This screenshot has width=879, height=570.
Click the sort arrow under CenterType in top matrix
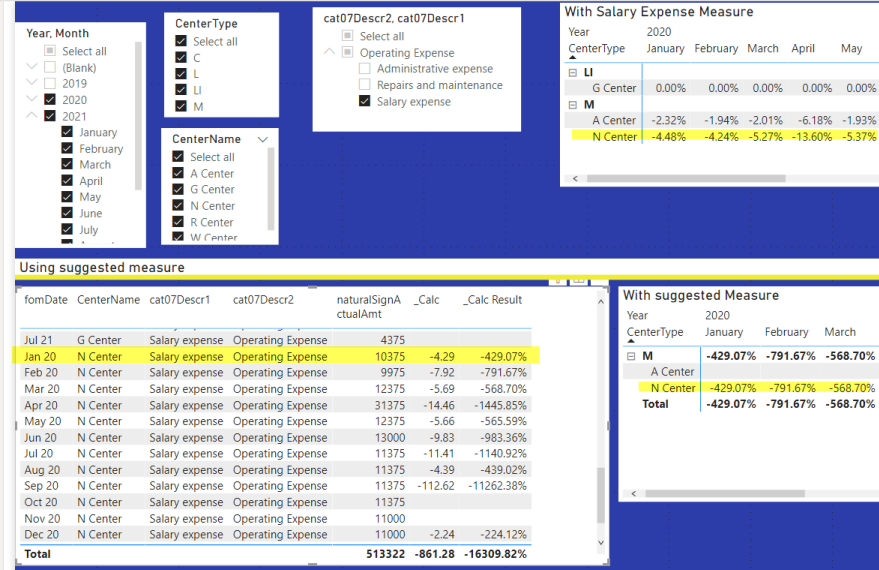(x=572, y=57)
